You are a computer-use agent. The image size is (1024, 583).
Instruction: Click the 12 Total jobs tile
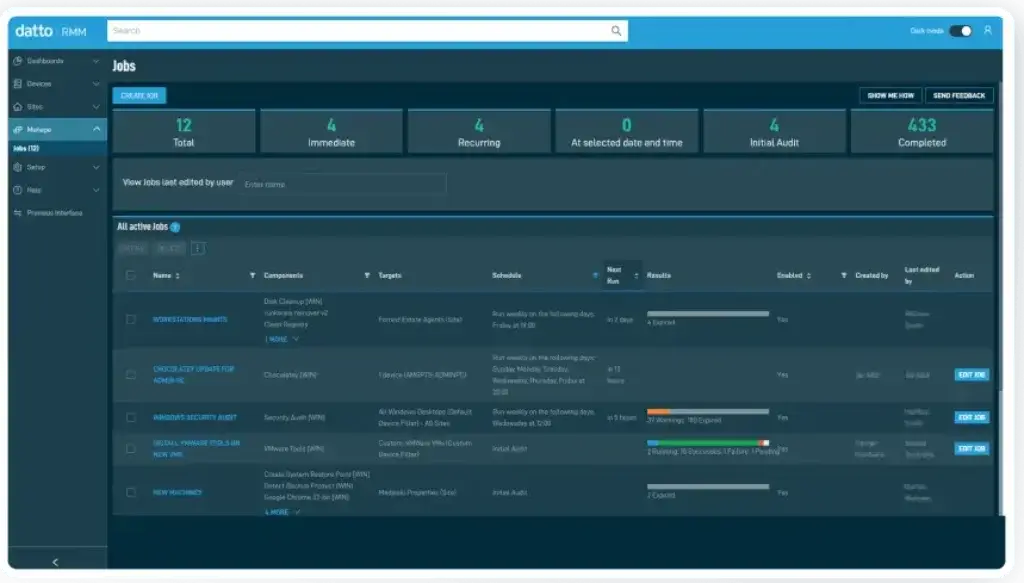pyautogui.click(x=184, y=131)
